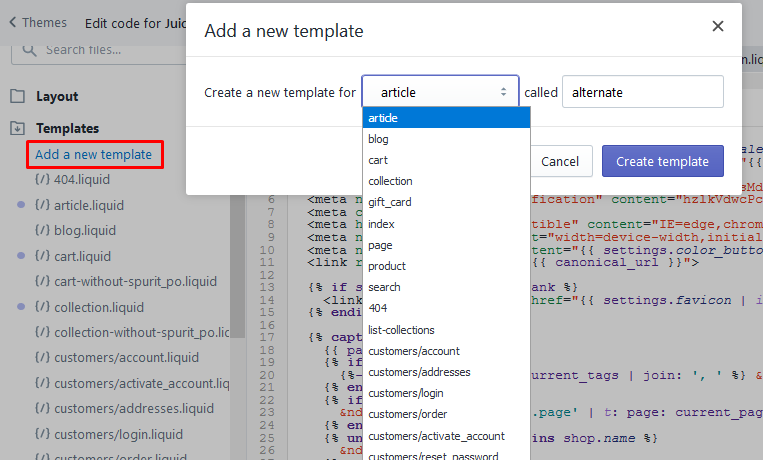Open collection.liquid in the file list
Viewport: 763px width, 460px height.
point(99,308)
